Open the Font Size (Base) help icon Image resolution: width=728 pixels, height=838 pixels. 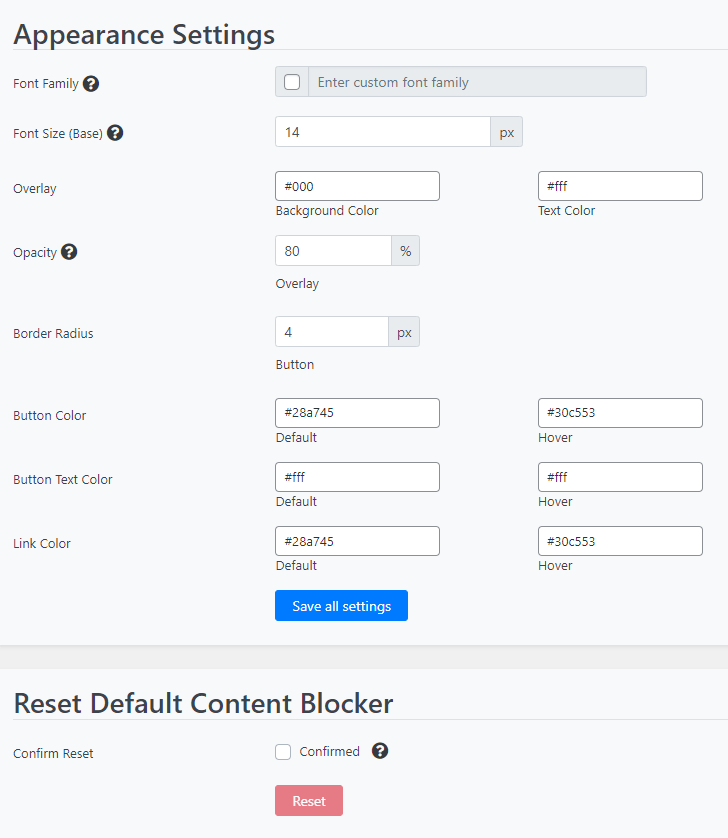pos(115,133)
